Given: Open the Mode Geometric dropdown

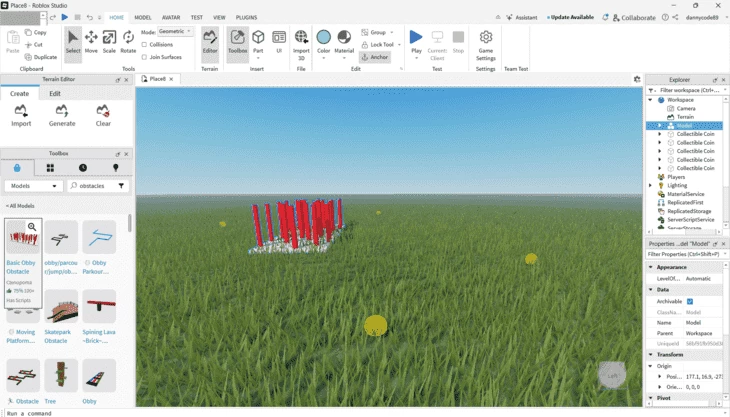Looking at the screenshot, I should [x=175, y=31].
